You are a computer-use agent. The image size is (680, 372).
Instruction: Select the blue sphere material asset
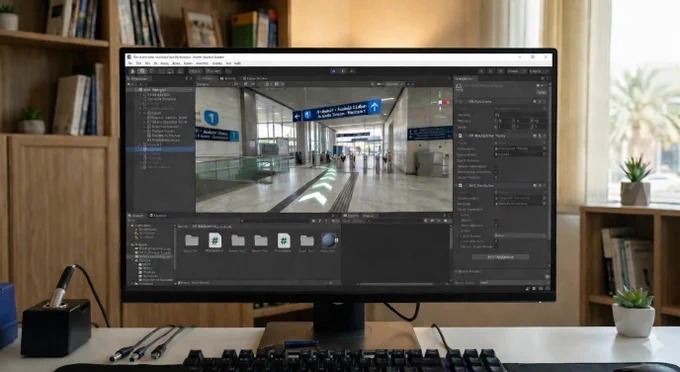[x=328, y=240]
